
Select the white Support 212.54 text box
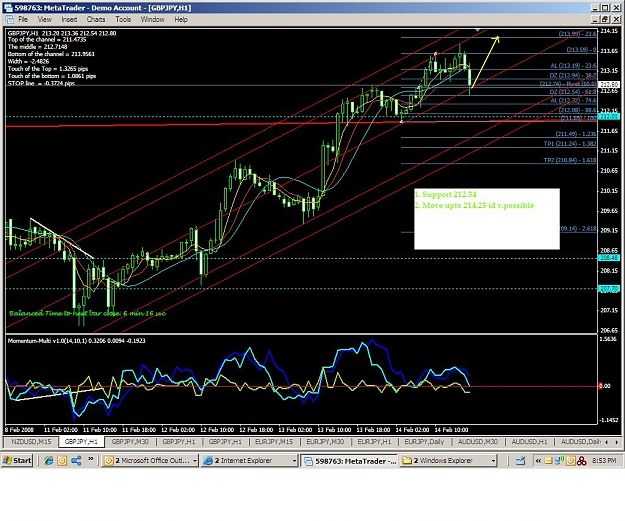(487, 219)
